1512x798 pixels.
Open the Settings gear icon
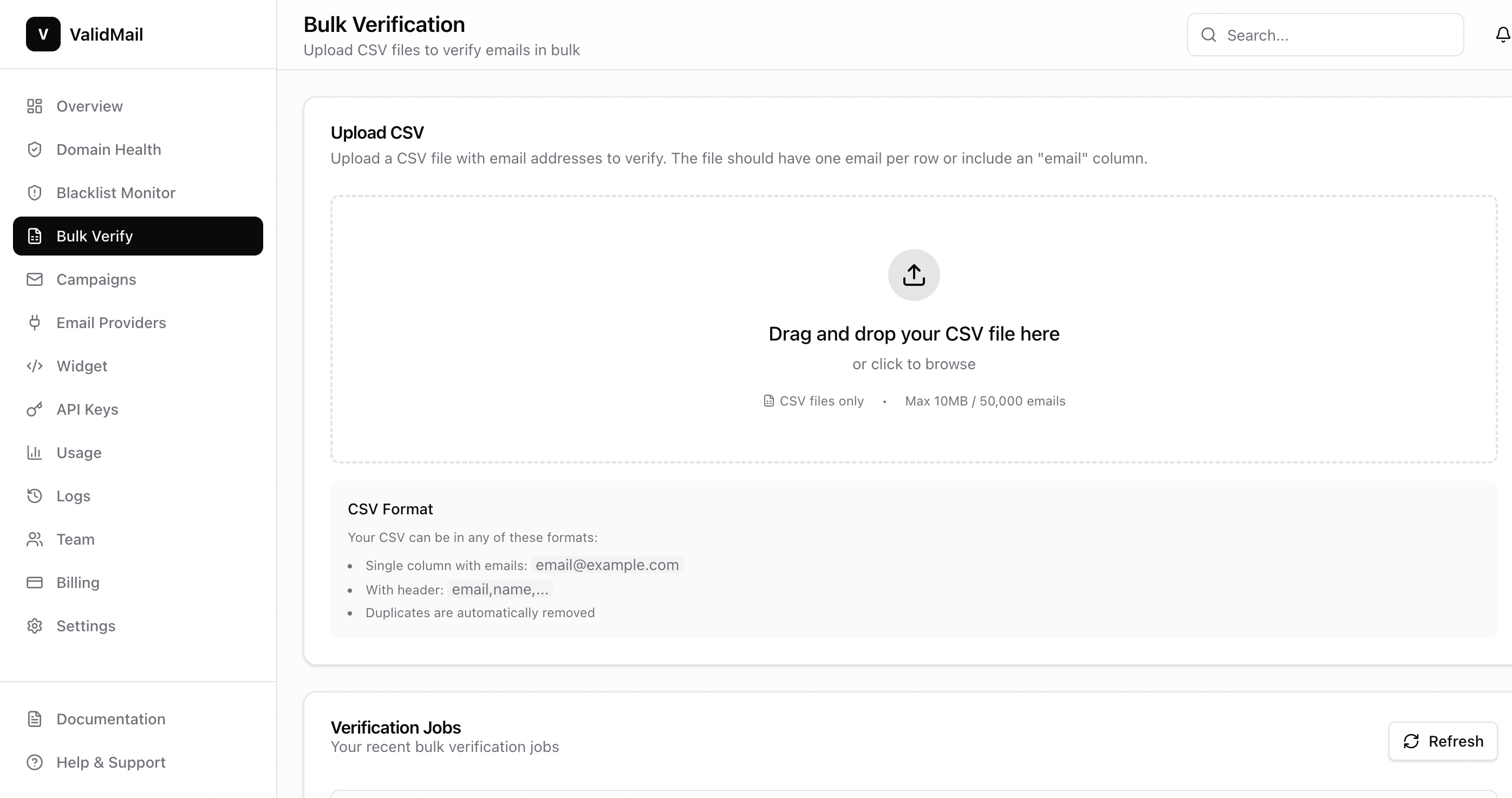[34, 625]
